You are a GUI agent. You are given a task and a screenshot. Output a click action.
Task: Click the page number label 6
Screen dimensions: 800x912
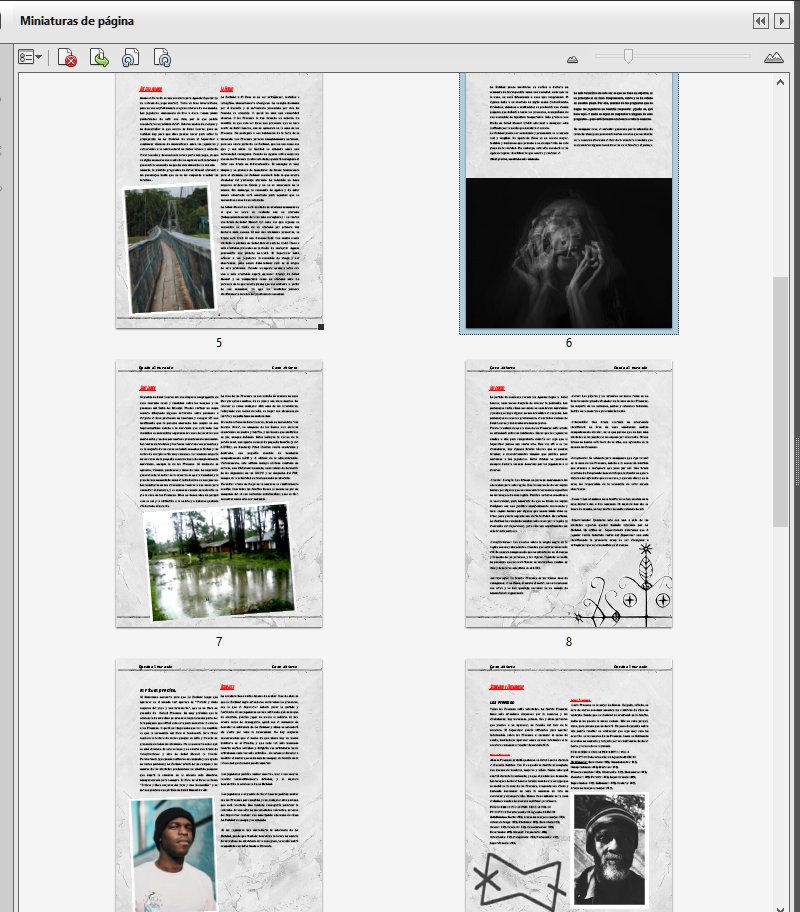(568, 343)
